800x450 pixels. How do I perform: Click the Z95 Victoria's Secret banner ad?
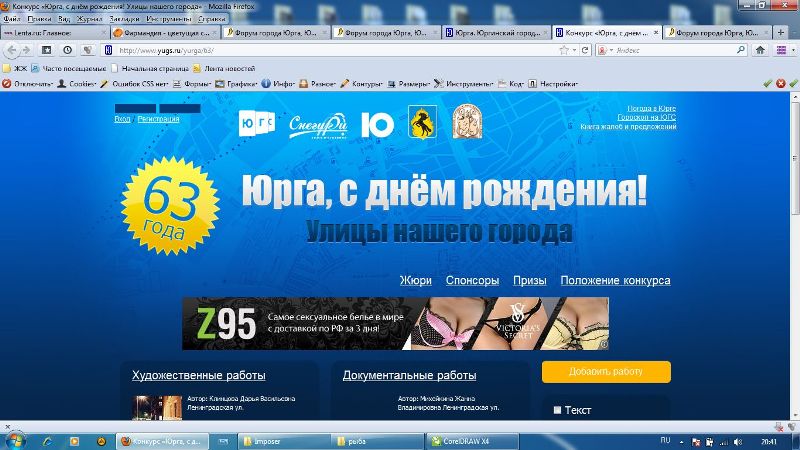(x=395, y=323)
